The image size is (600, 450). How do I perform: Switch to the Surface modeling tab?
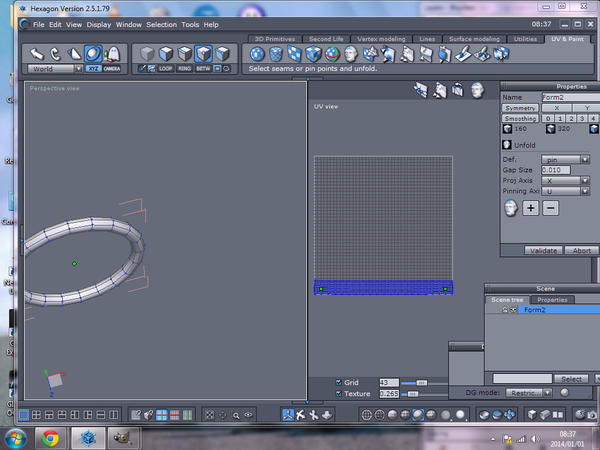474,39
